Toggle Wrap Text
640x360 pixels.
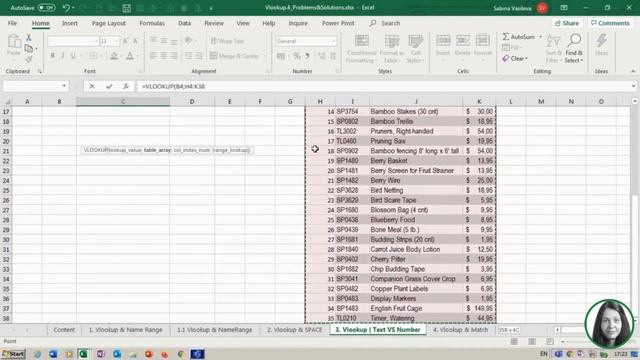point(227,41)
